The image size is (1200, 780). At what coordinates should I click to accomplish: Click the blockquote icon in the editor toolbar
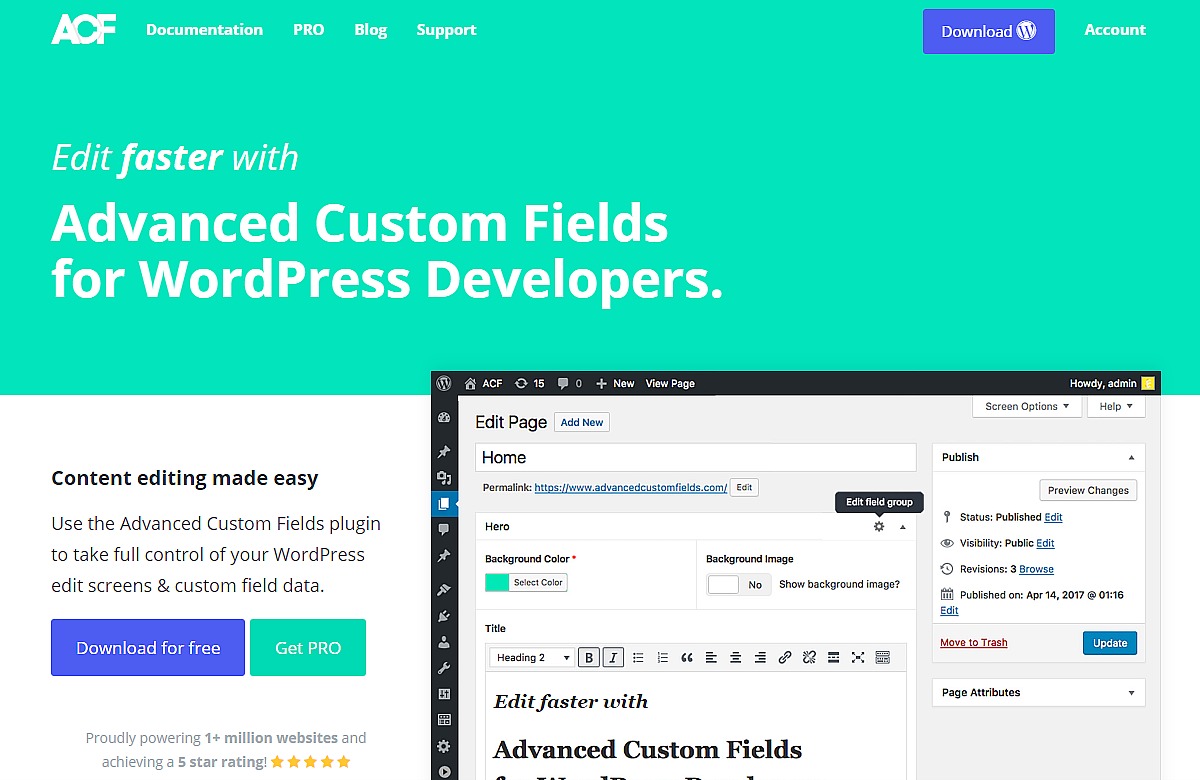pos(687,657)
